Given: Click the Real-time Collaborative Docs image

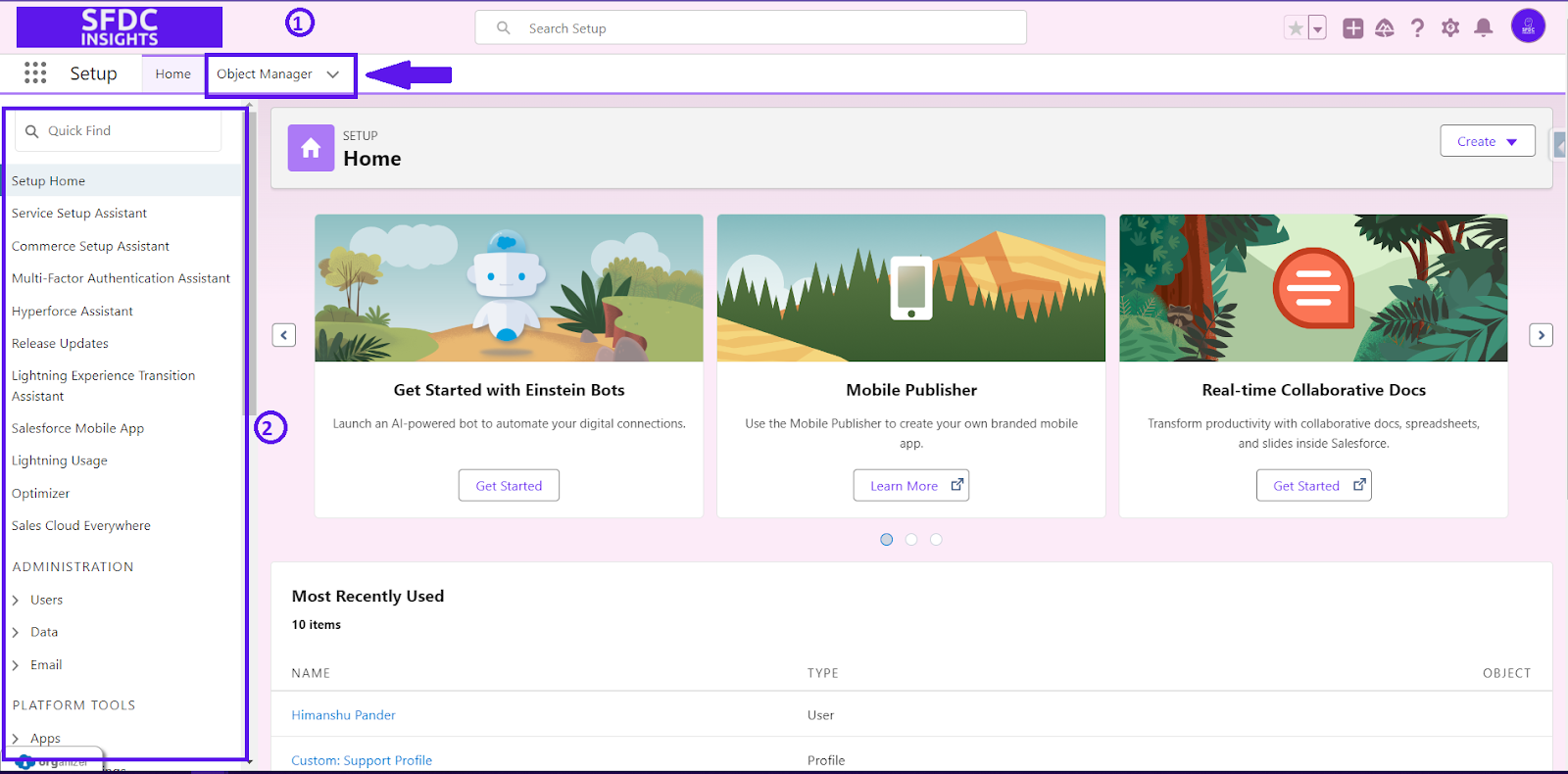Looking at the screenshot, I should (x=1313, y=288).
